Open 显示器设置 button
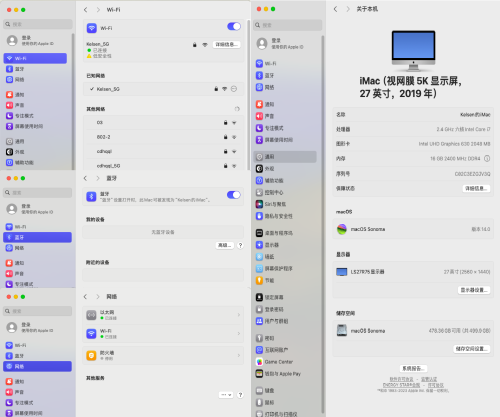The height and width of the screenshot is (417, 500). point(474,290)
